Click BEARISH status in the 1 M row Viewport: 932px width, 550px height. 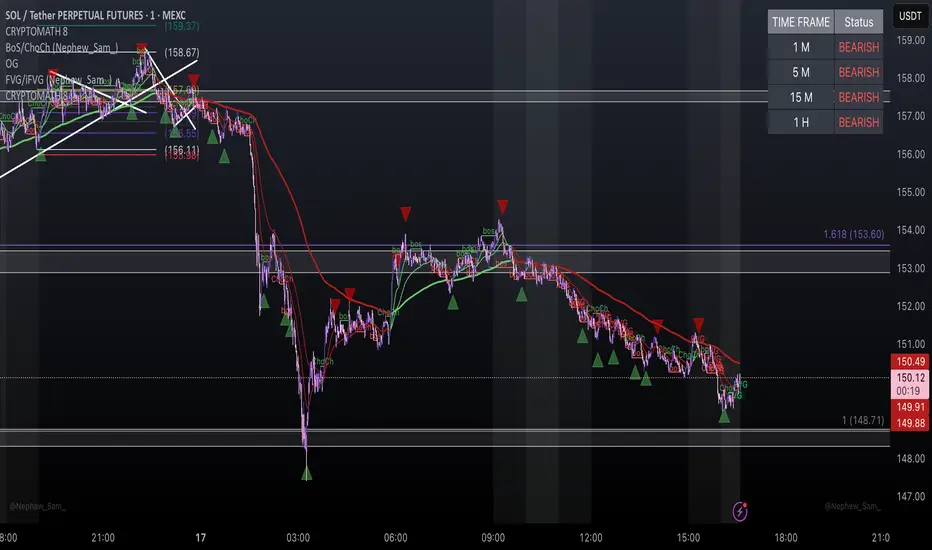(x=859, y=47)
